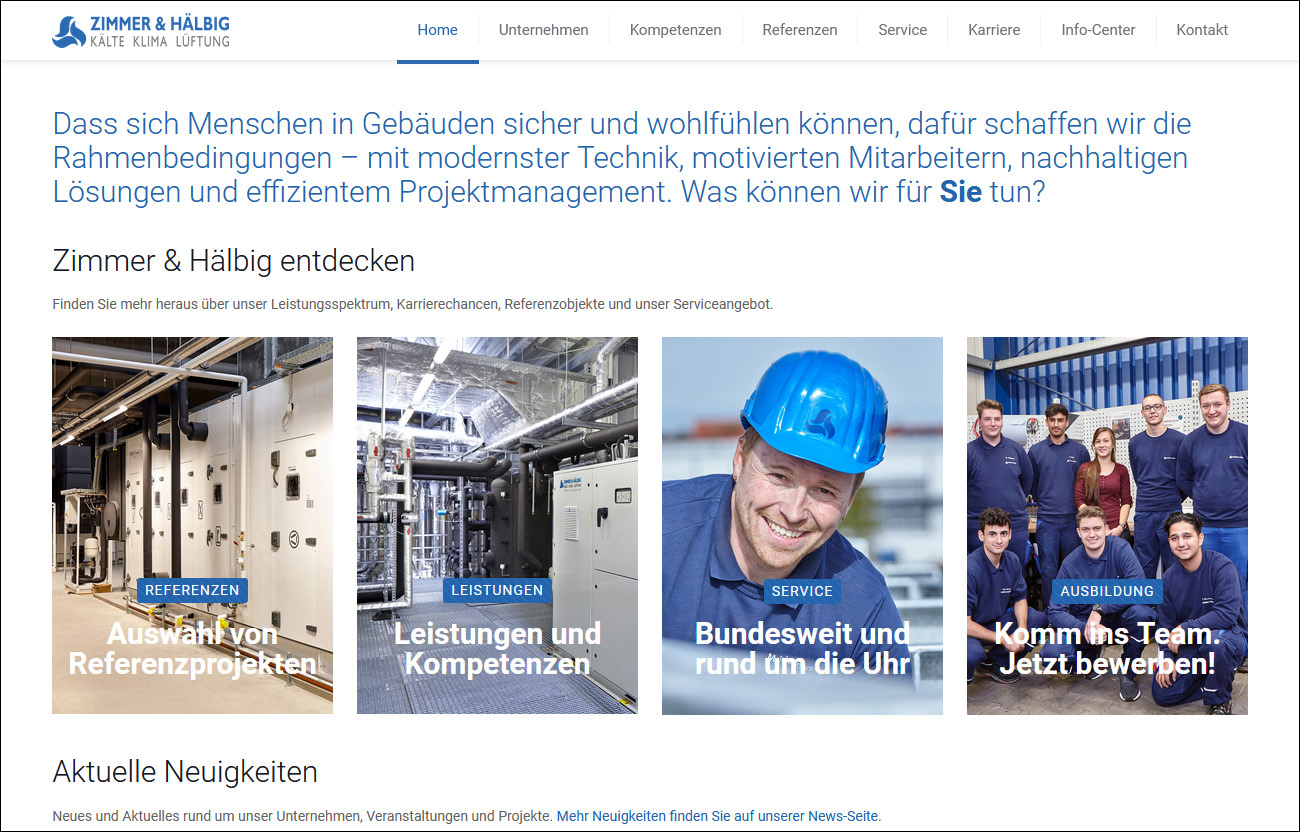Open the Home navigation tab
This screenshot has height=832, width=1300.
pos(437,30)
